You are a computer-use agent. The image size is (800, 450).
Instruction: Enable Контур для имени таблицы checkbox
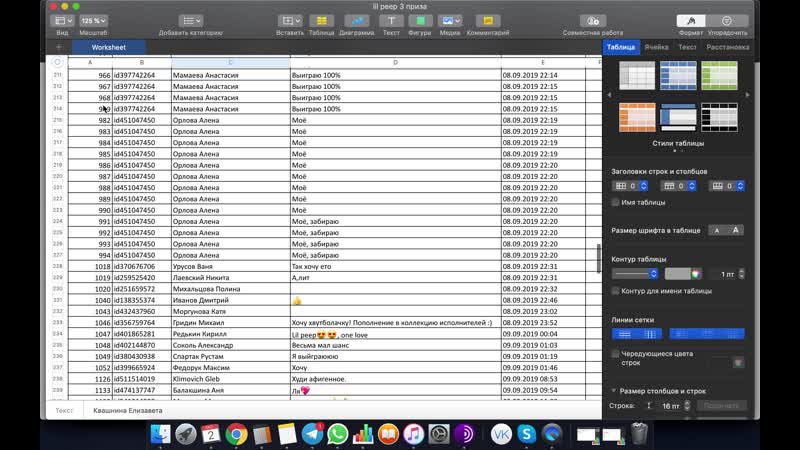pos(615,291)
